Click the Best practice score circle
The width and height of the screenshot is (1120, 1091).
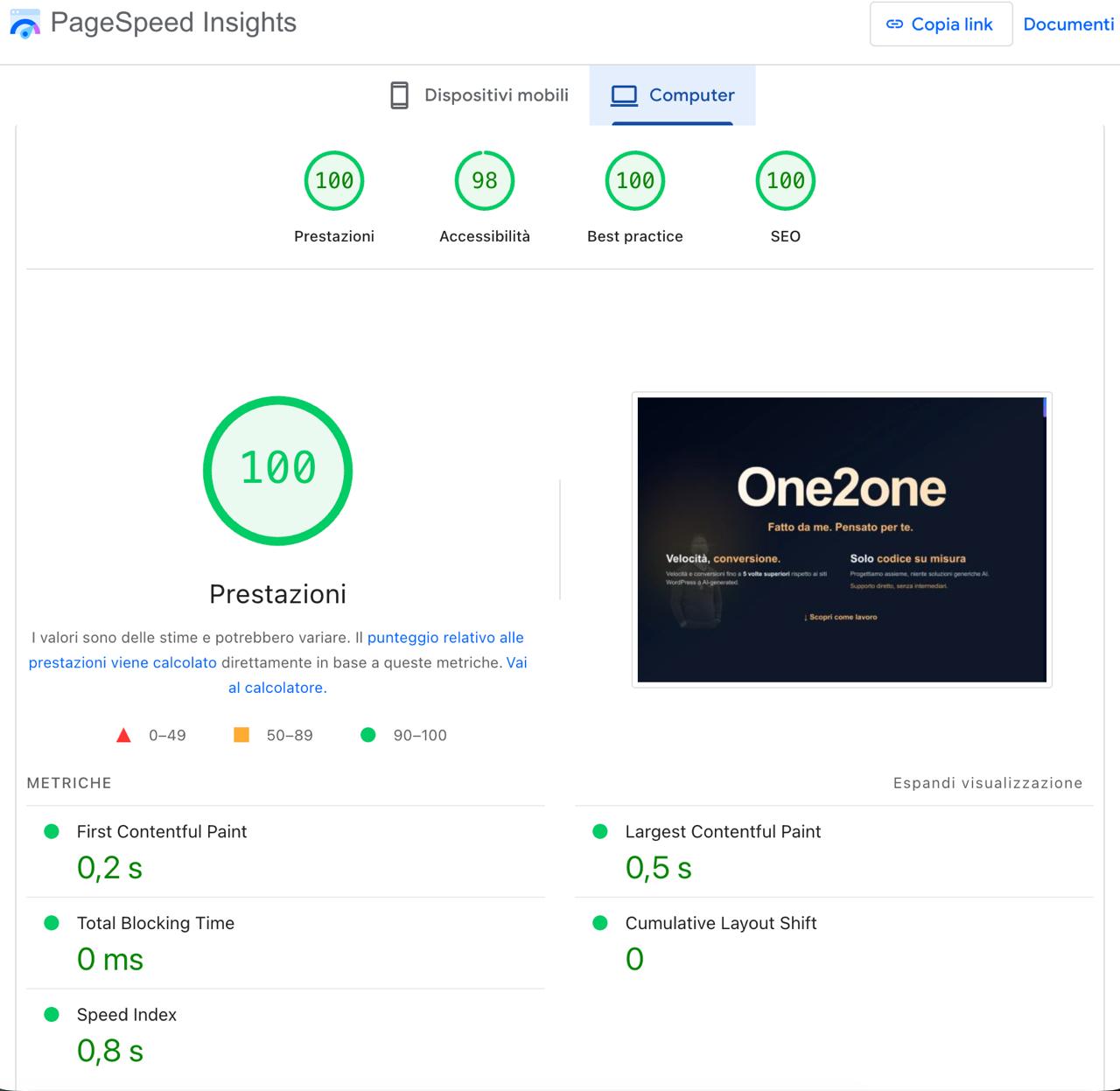634,180
